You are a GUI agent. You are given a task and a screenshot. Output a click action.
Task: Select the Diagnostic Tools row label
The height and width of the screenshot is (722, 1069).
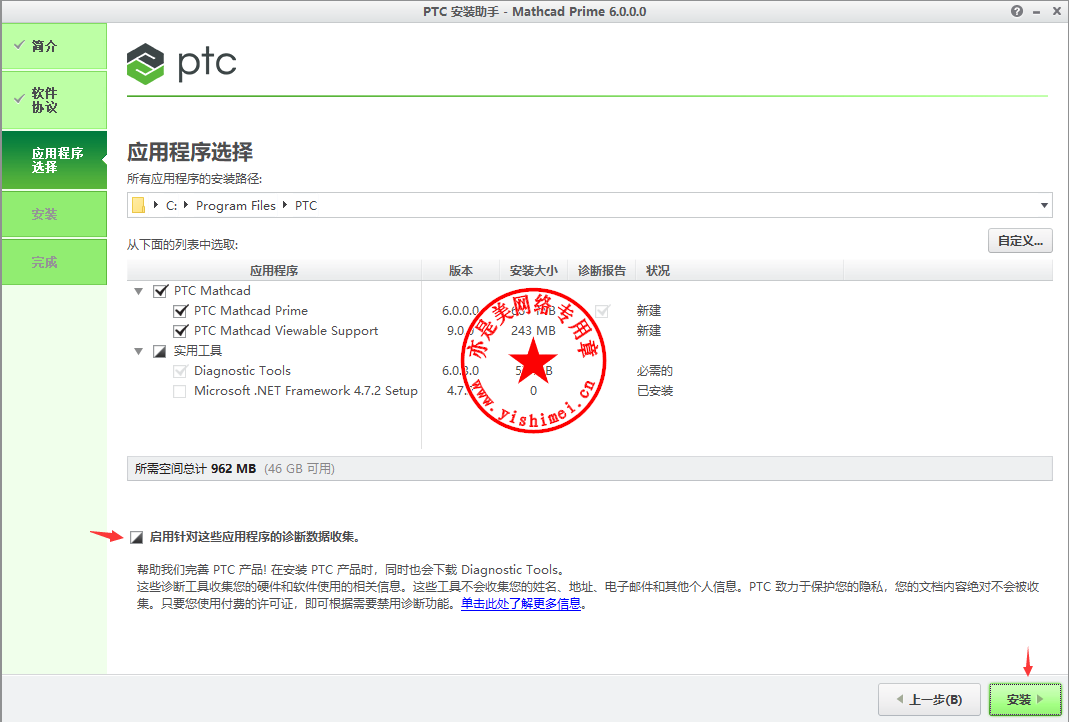click(x=242, y=371)
